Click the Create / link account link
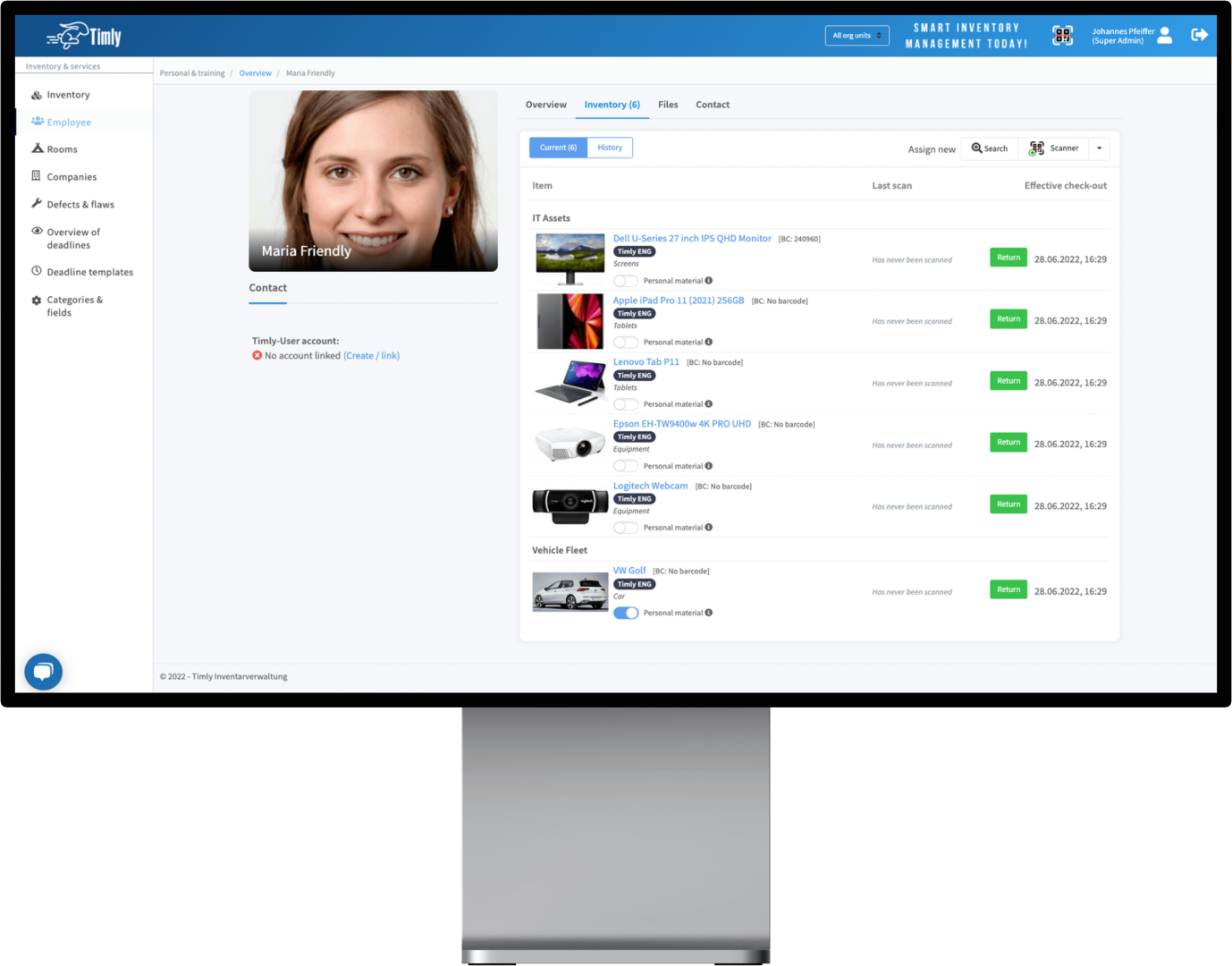 point(372,355)
